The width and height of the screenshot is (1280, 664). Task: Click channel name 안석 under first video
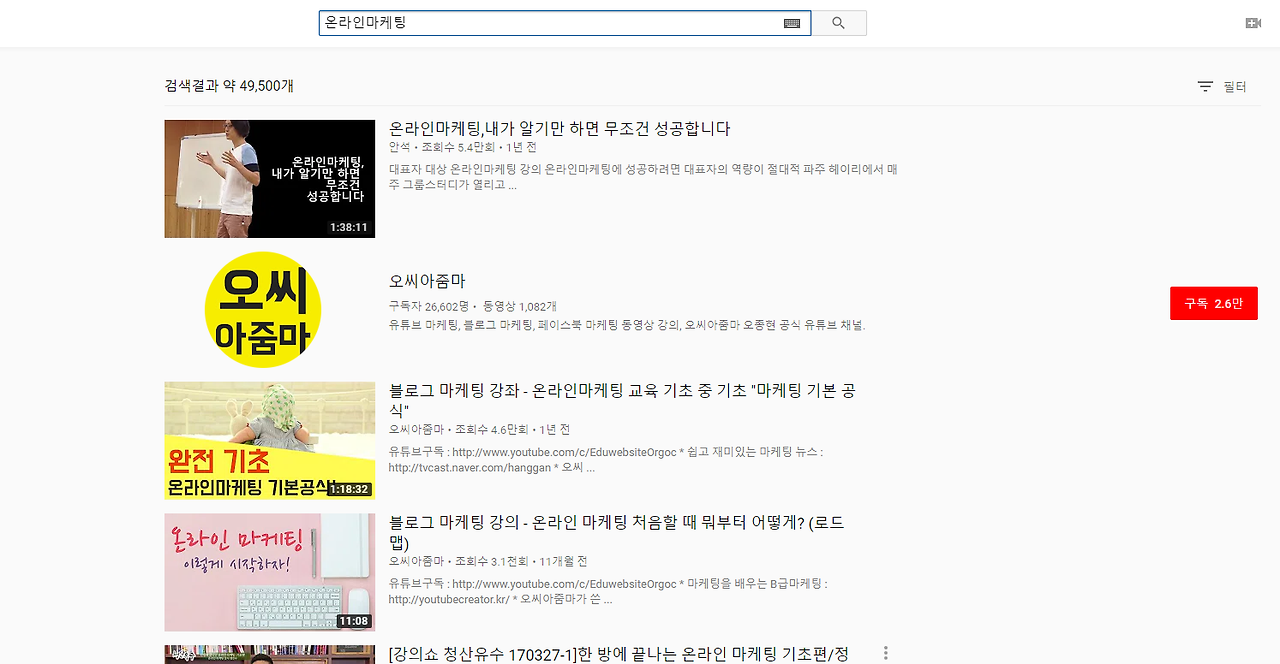[399, 147]
